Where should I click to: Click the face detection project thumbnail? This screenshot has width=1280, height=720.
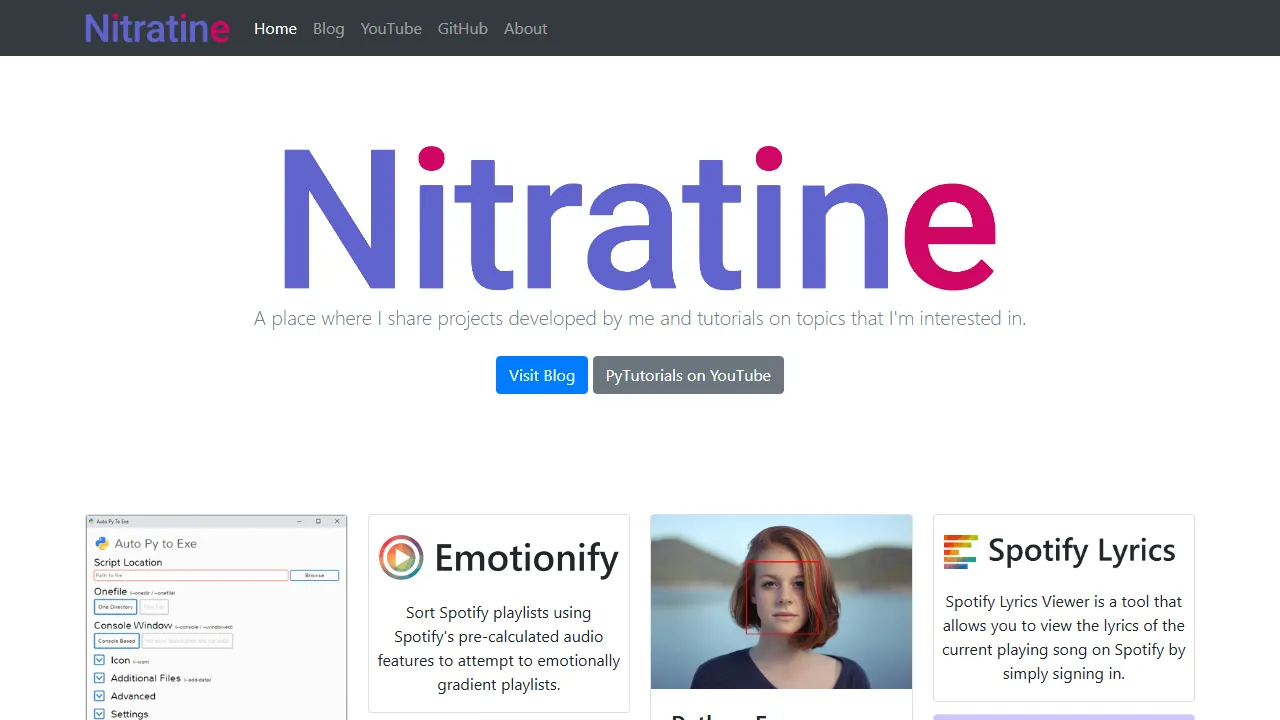(x=781, y=601)
